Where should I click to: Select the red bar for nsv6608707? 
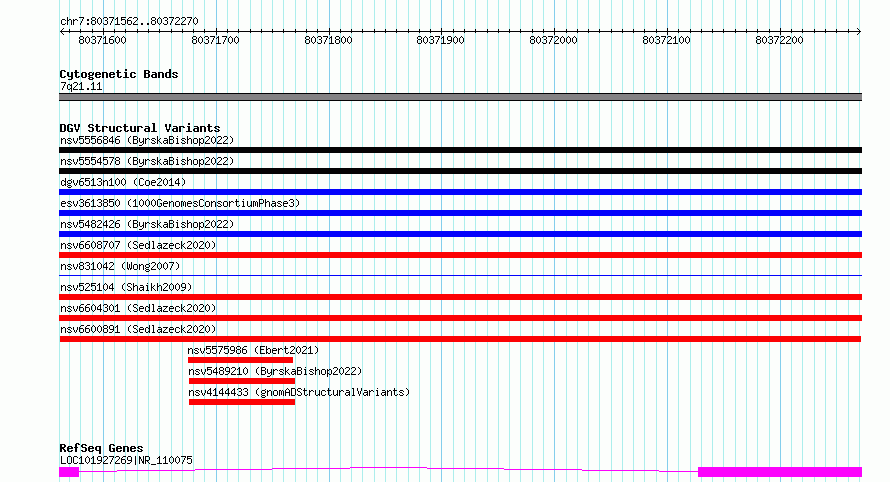click(460, 255)
